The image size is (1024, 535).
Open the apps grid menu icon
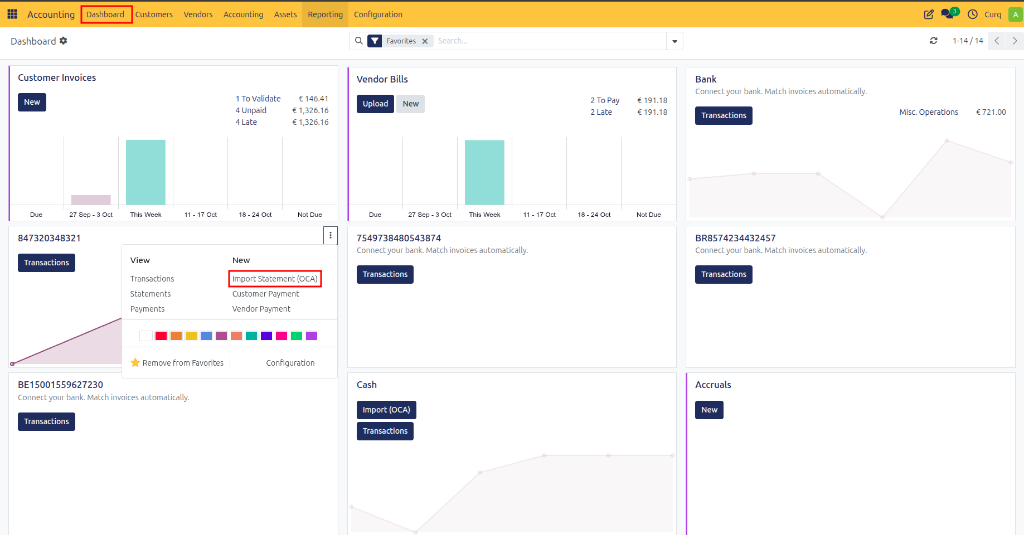pos(12,14)
